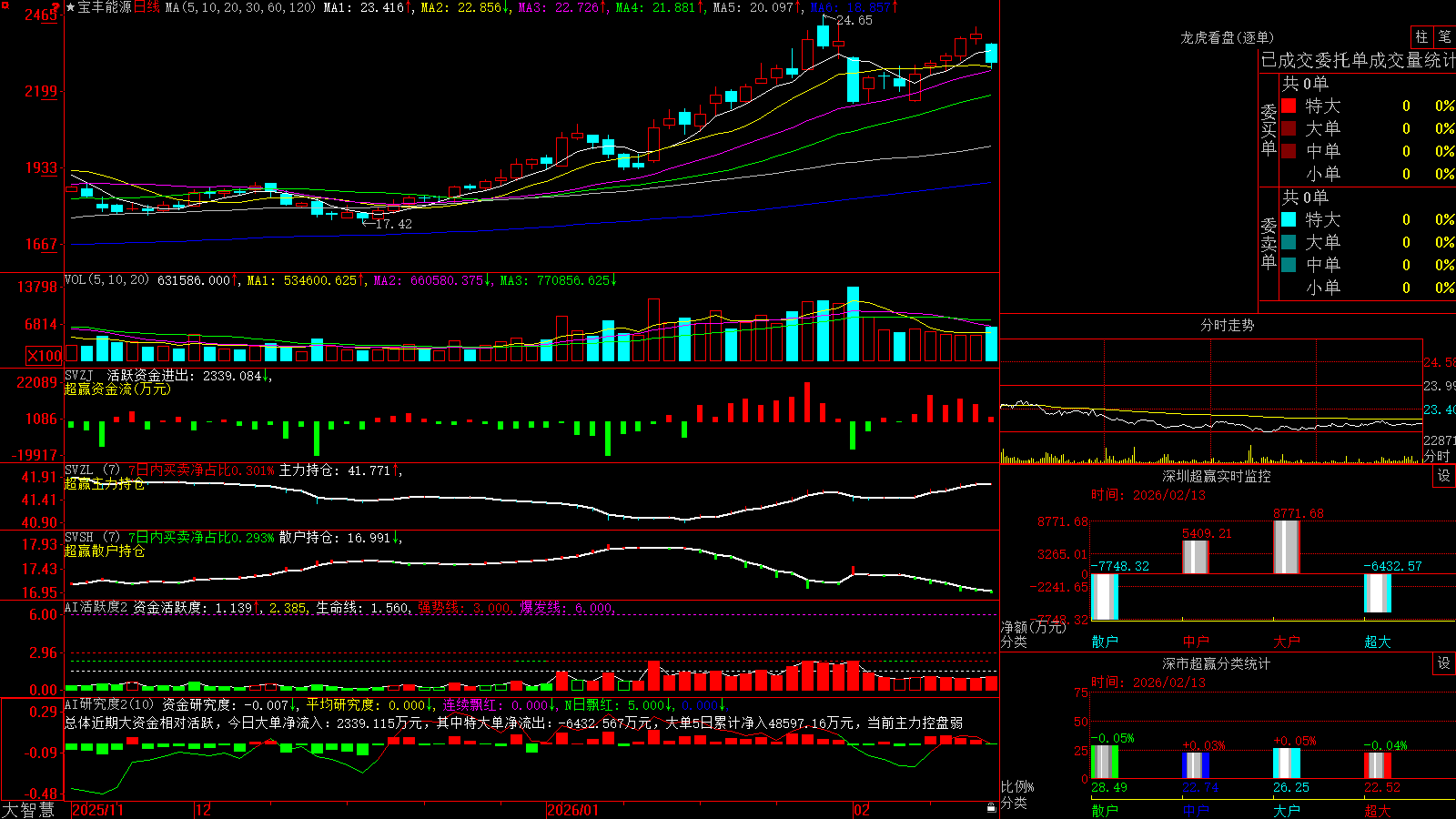Viewport: 1456px width, 819px height.
Task: Click the 深市超赢分类统计 panel title
Action: [x=1217, y=663]
